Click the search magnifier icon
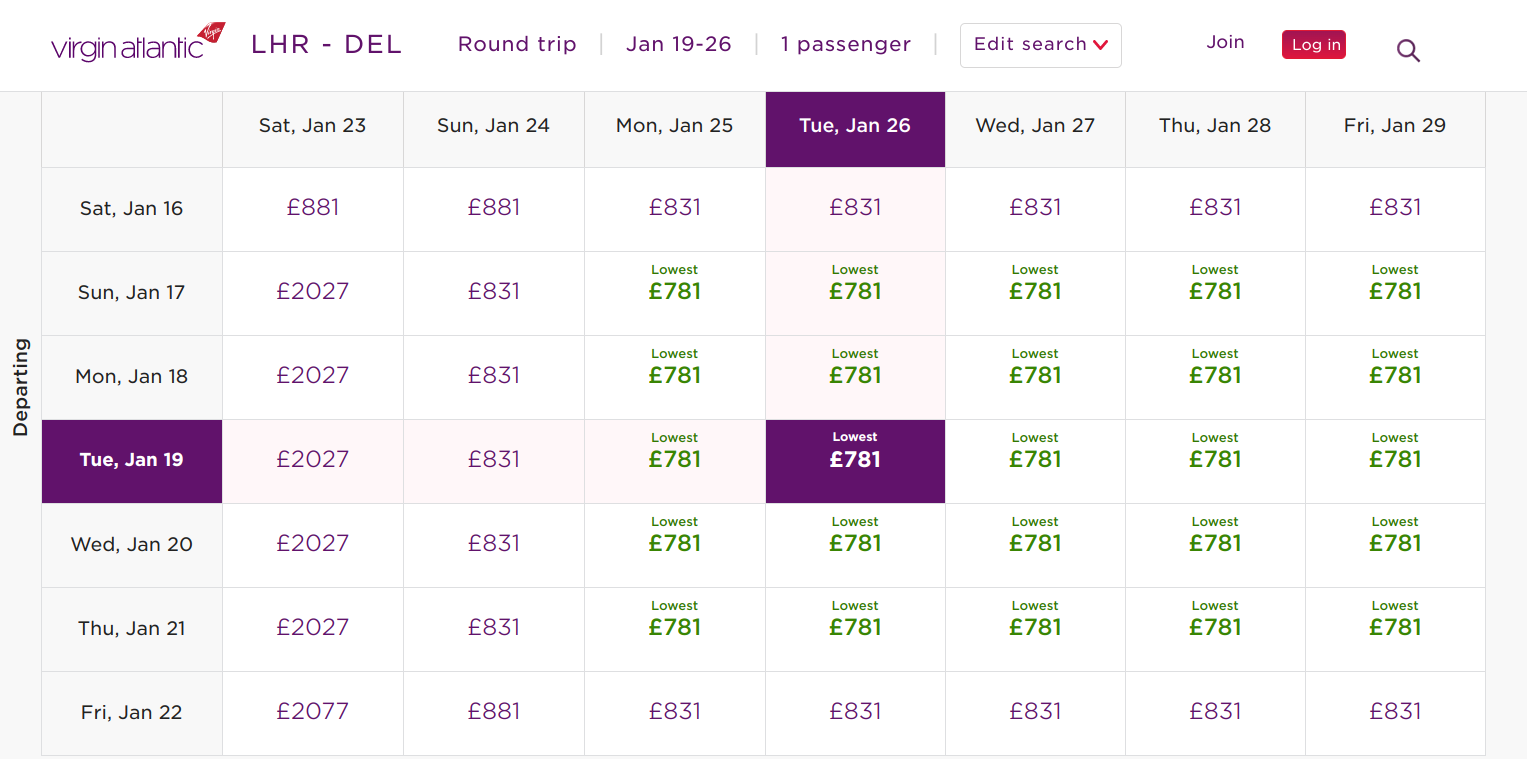This screenshot has width=1527, height=759. point(1408,50)
